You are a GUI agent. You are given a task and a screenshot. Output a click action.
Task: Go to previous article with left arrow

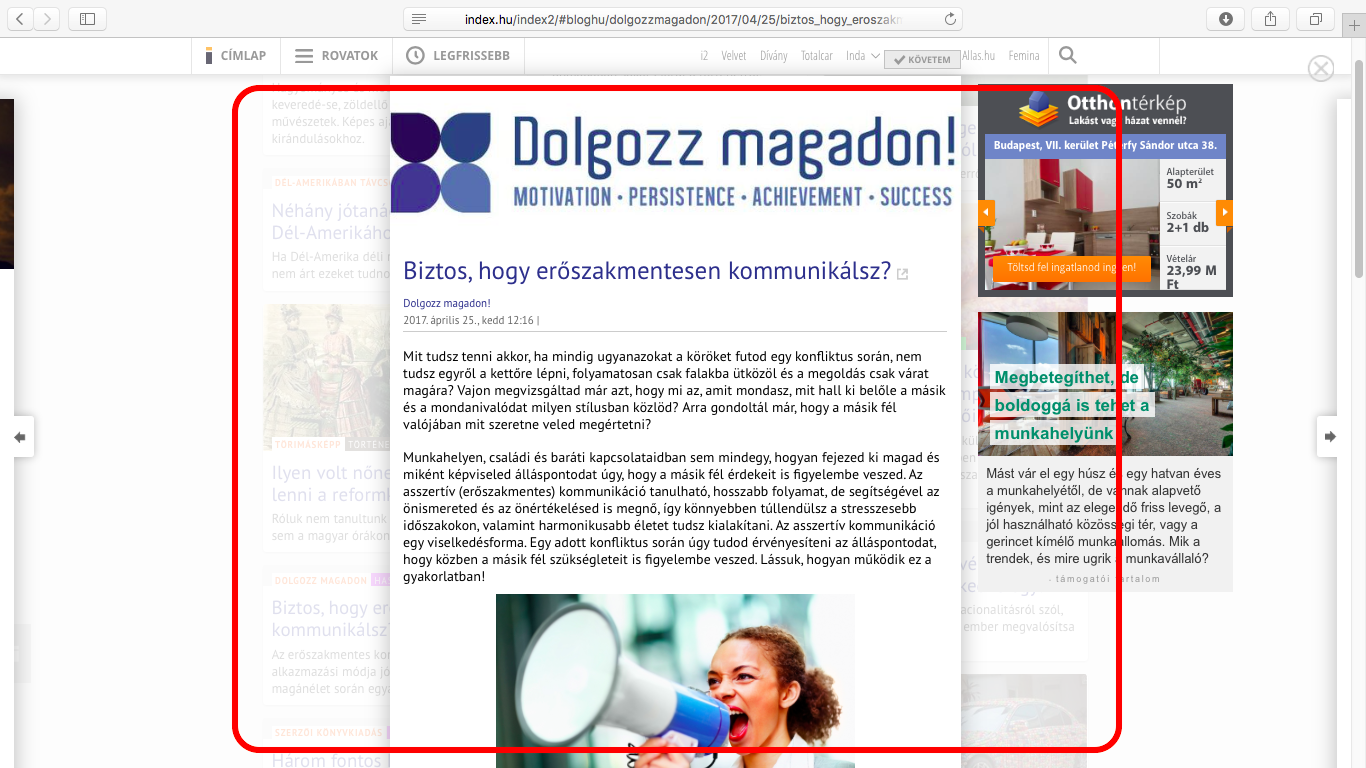(x=19, y=437)
